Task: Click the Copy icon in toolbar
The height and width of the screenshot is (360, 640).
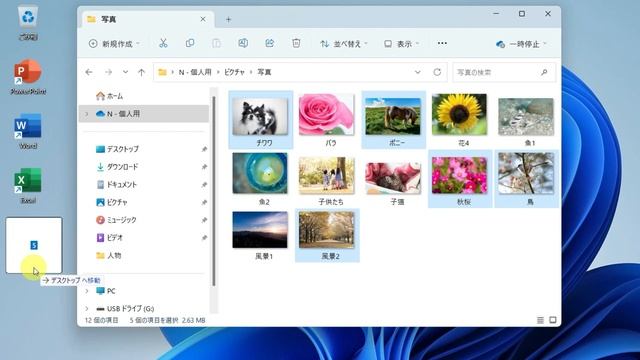Action: coord(190,43)
